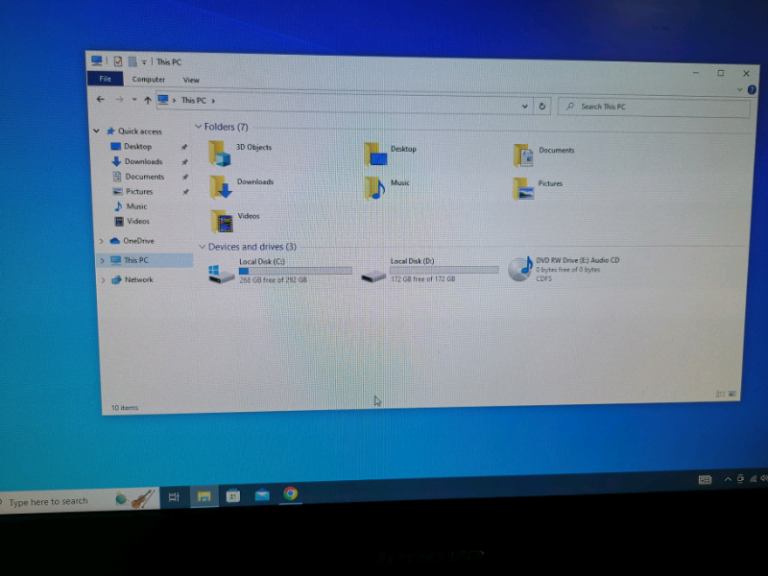The image size is (768, 576).
Task: Open the 3D Objects folder icon
Action: 219,153
